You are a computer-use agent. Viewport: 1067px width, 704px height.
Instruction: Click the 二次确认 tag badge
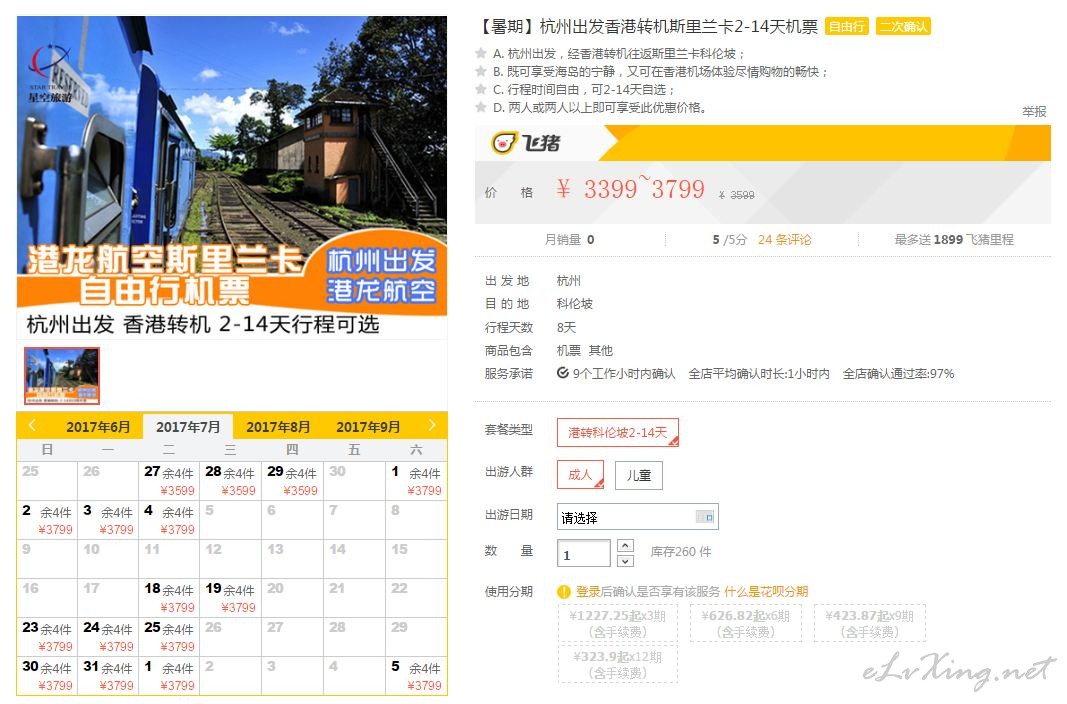pos(903,27)
